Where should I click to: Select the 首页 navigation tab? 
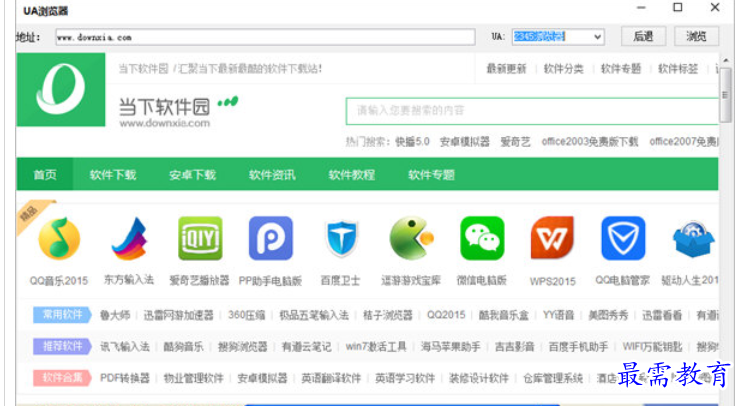click(45, 175)
